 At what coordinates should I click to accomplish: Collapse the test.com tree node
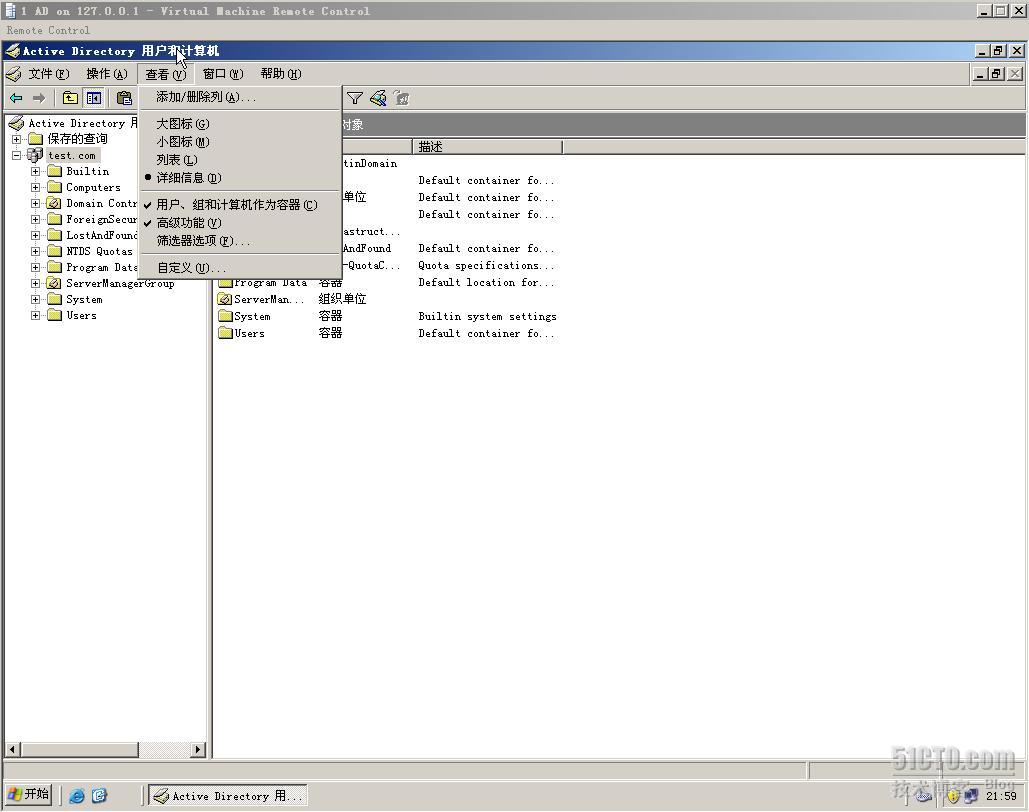[16, 156]
